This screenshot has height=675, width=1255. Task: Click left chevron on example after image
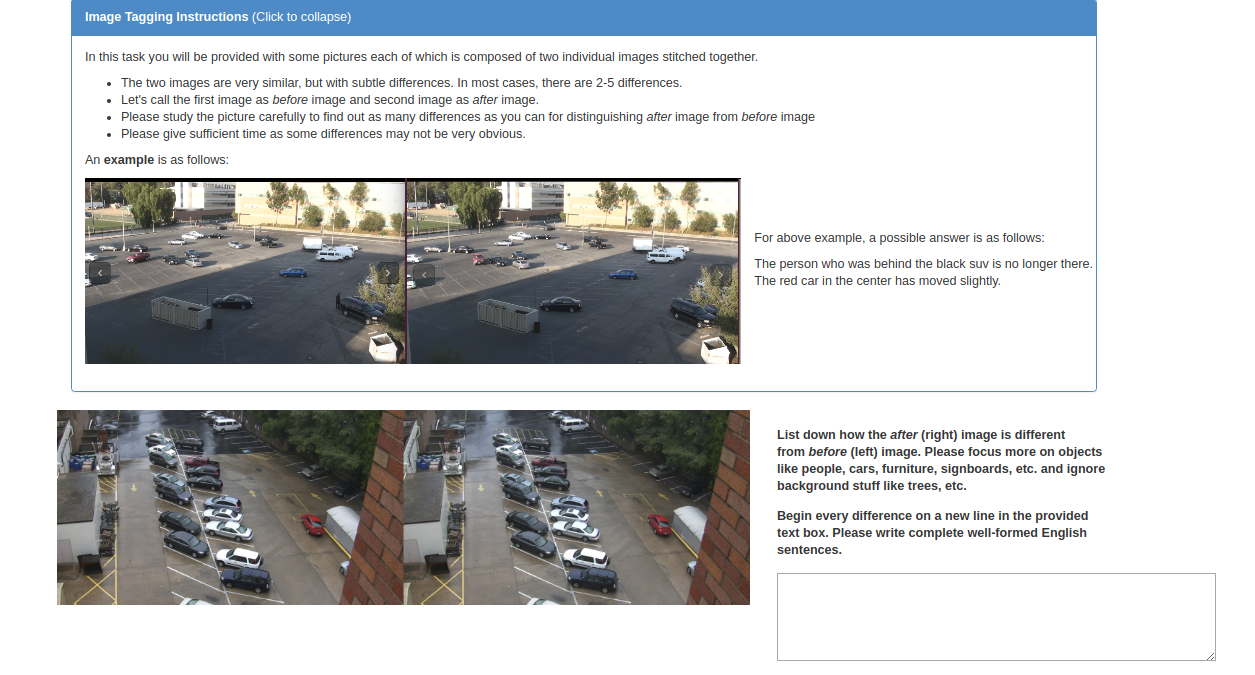(x=424, y=275)
